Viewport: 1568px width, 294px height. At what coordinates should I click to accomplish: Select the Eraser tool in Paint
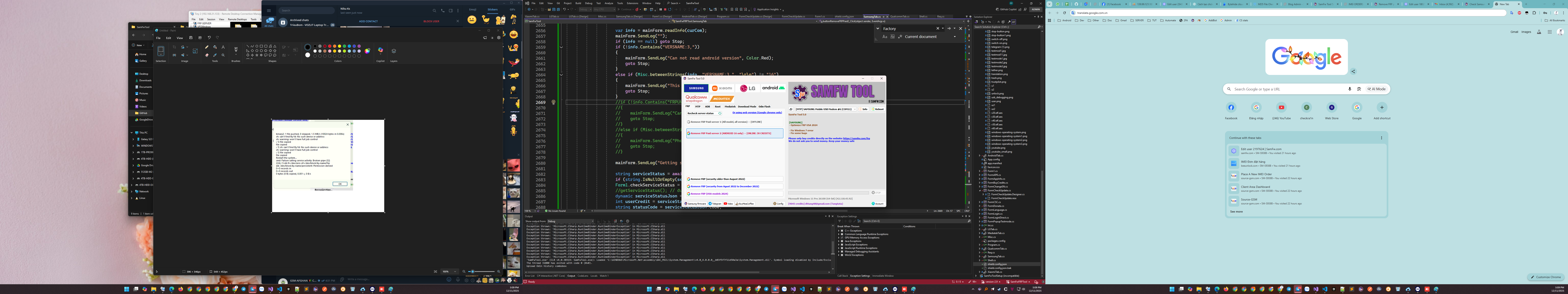tap(207, 55)
